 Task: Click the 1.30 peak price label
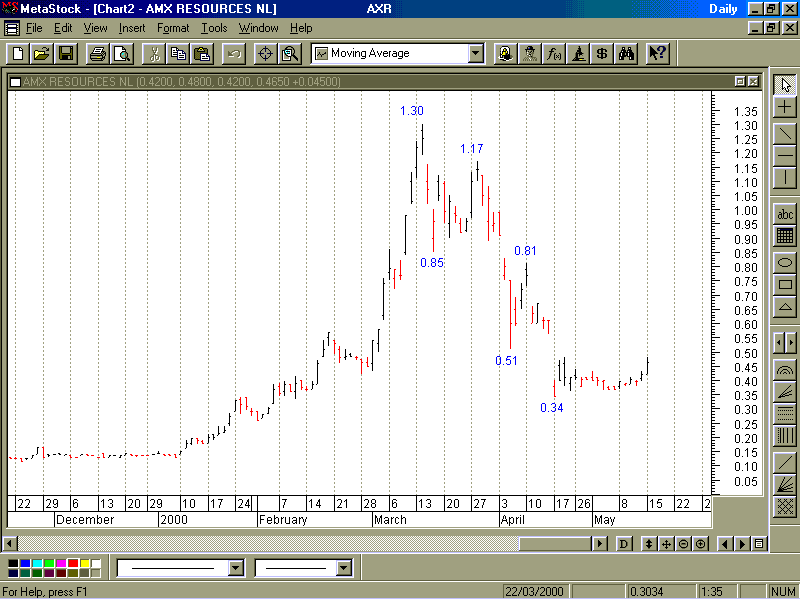pos(412,111)
